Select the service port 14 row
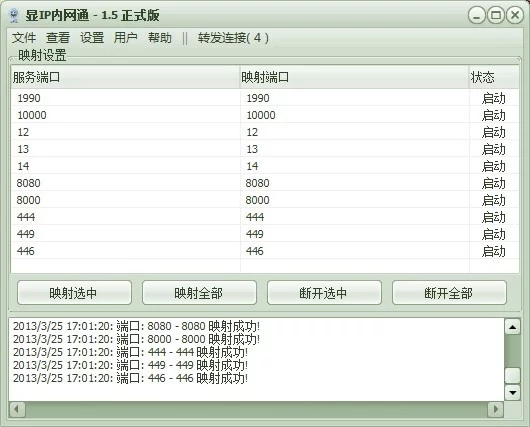This screenshot has height=427, width=530. pos(265,166)
